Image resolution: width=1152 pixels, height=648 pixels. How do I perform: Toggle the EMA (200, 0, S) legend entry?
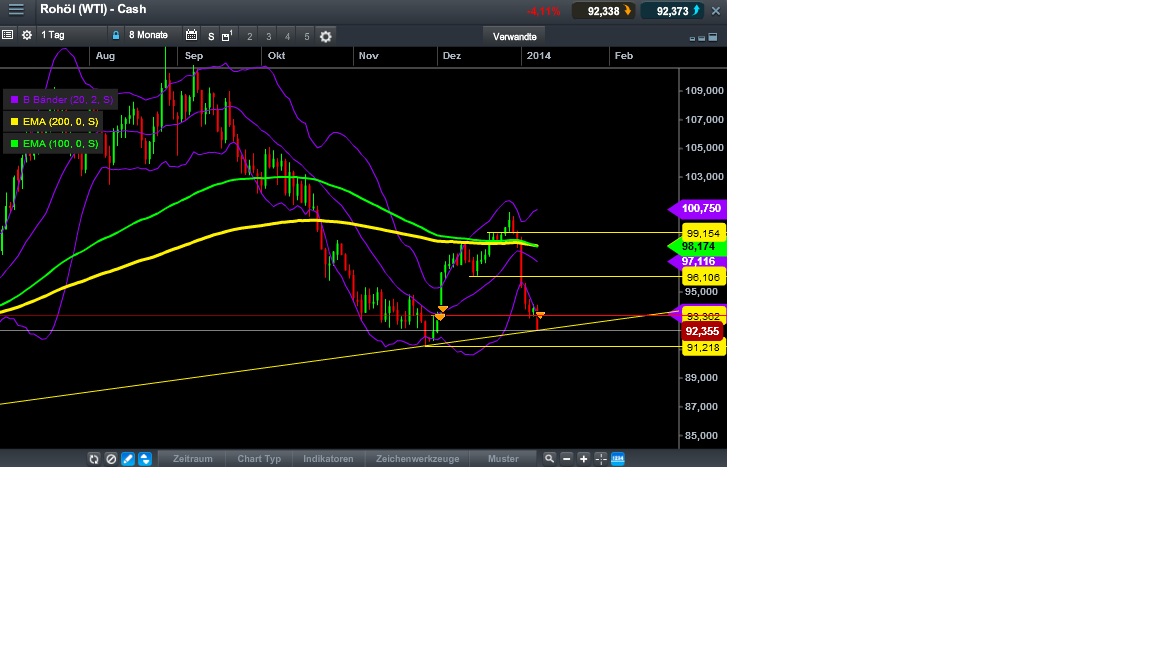[x=55, y=121]
